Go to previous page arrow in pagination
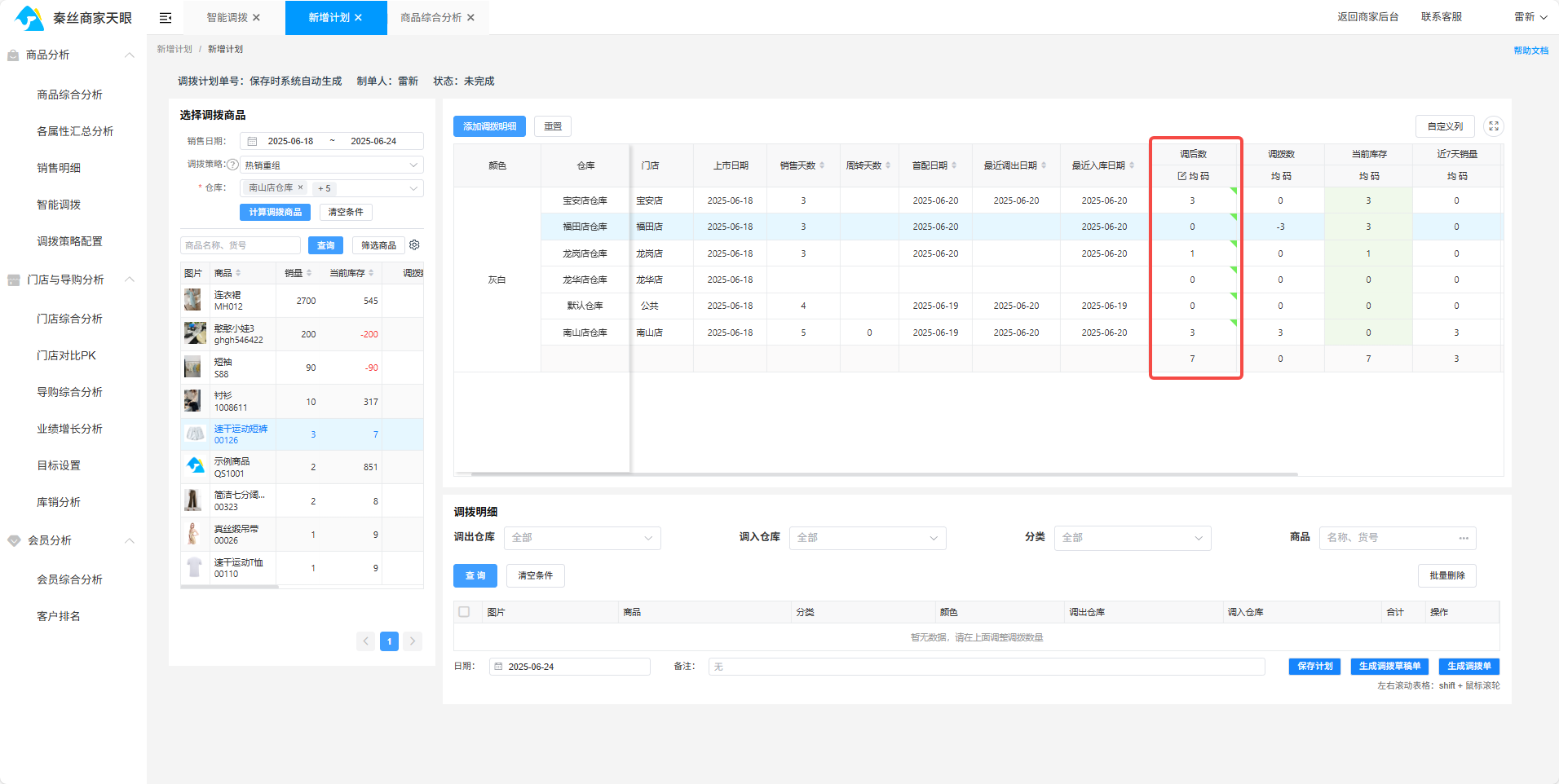Image resolution: width=1559 pixels, height=784 pixels. tap(366, 641)
